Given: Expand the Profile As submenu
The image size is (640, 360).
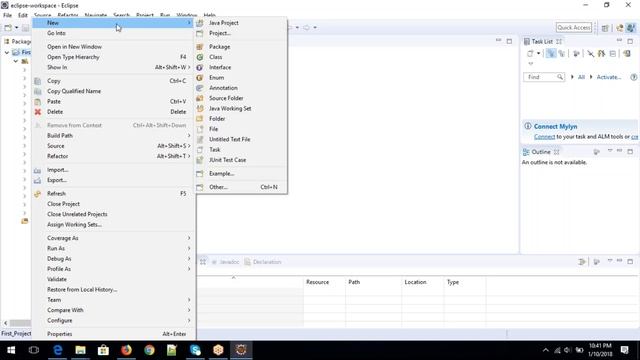Looking at the screenshot, I should tap(113, 269).
